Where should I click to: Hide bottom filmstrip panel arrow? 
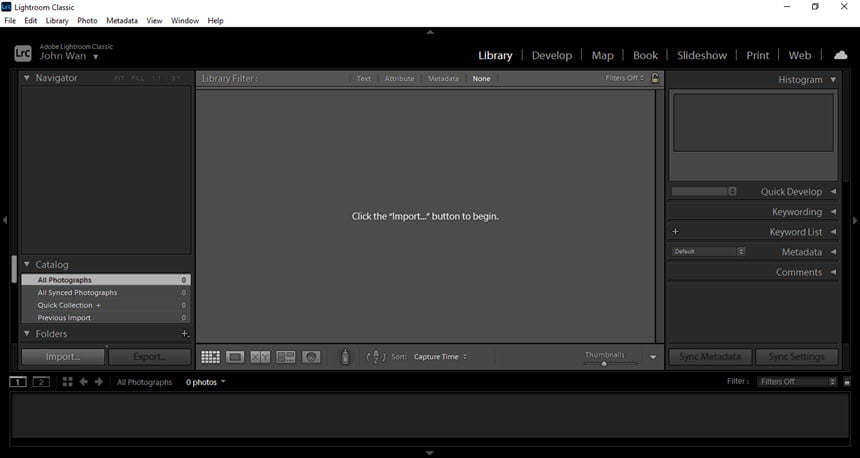coord(430,453)
